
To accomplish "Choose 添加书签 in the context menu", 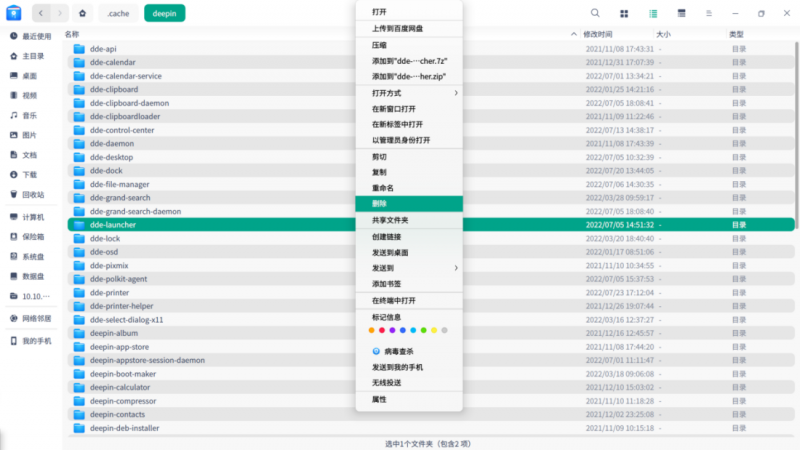I will (409, 284).
